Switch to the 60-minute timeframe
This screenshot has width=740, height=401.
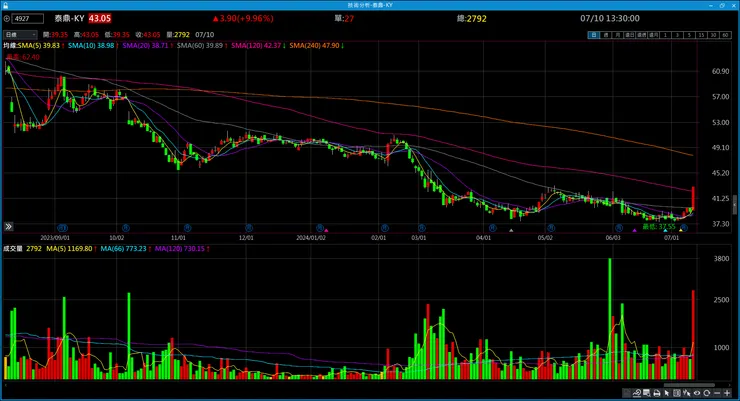click(725, 35)
